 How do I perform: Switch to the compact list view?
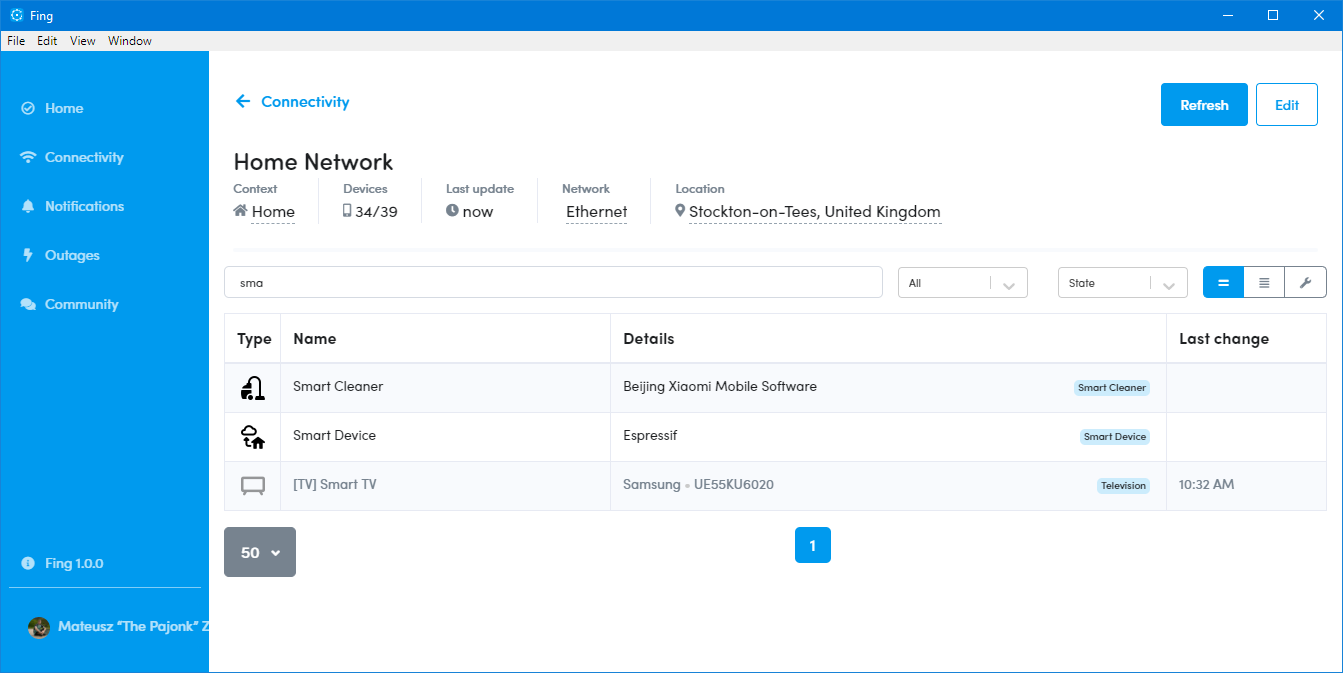1222,282
